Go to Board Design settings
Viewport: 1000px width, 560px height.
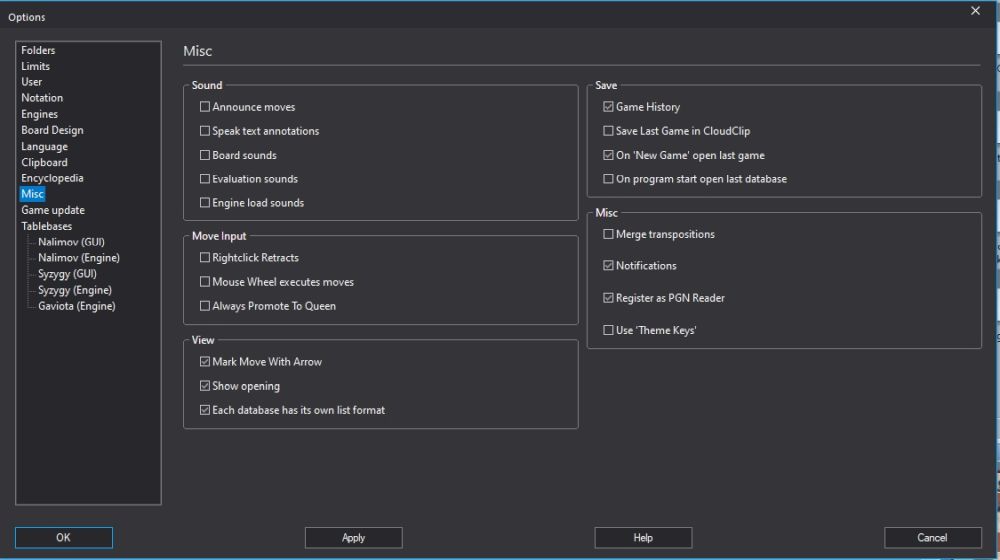pos(52,130)
